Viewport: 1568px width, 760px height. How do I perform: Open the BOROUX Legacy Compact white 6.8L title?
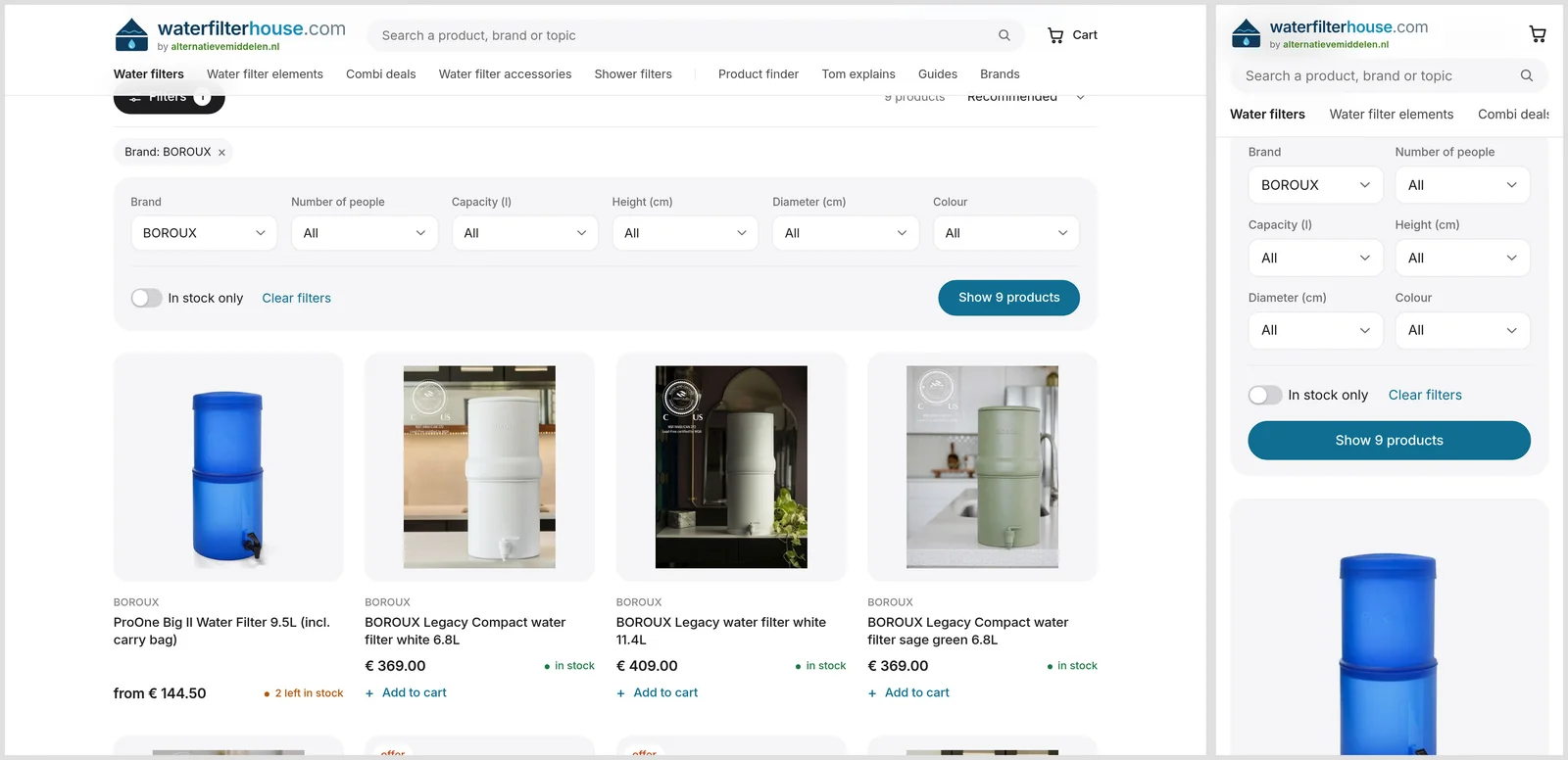pos(465,631)
